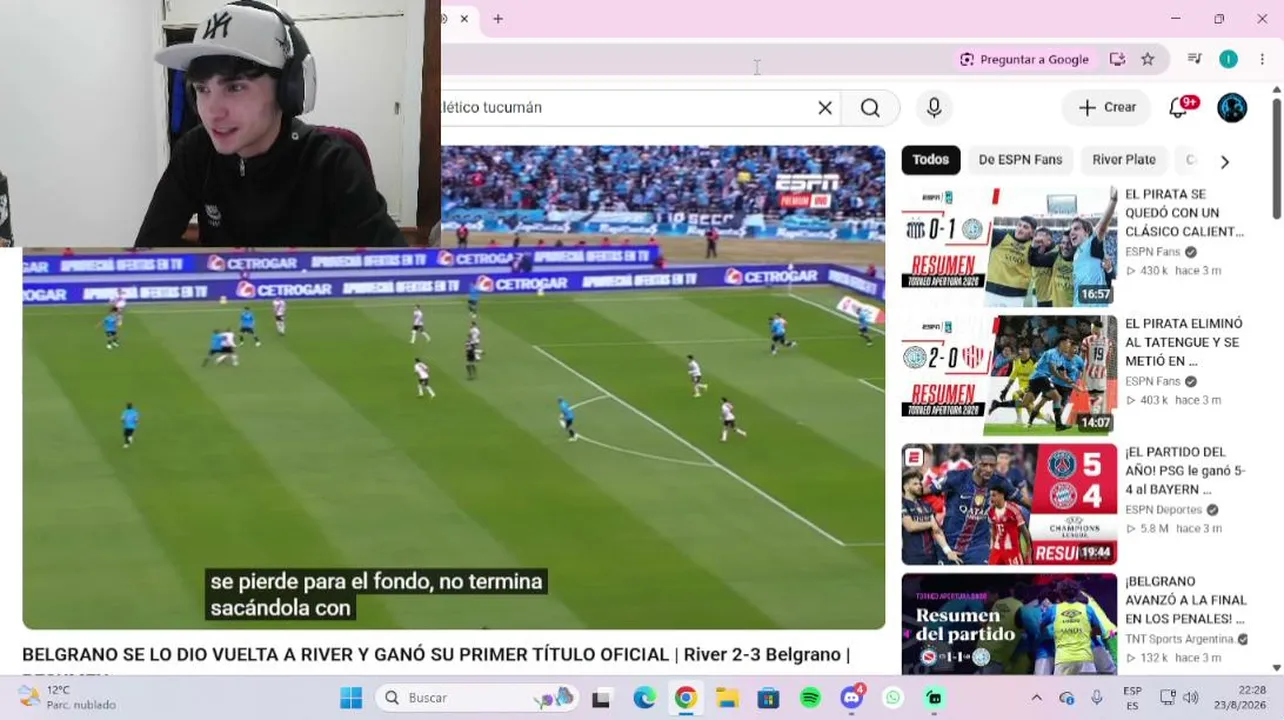Open Spotify from the taskbar

810,698
